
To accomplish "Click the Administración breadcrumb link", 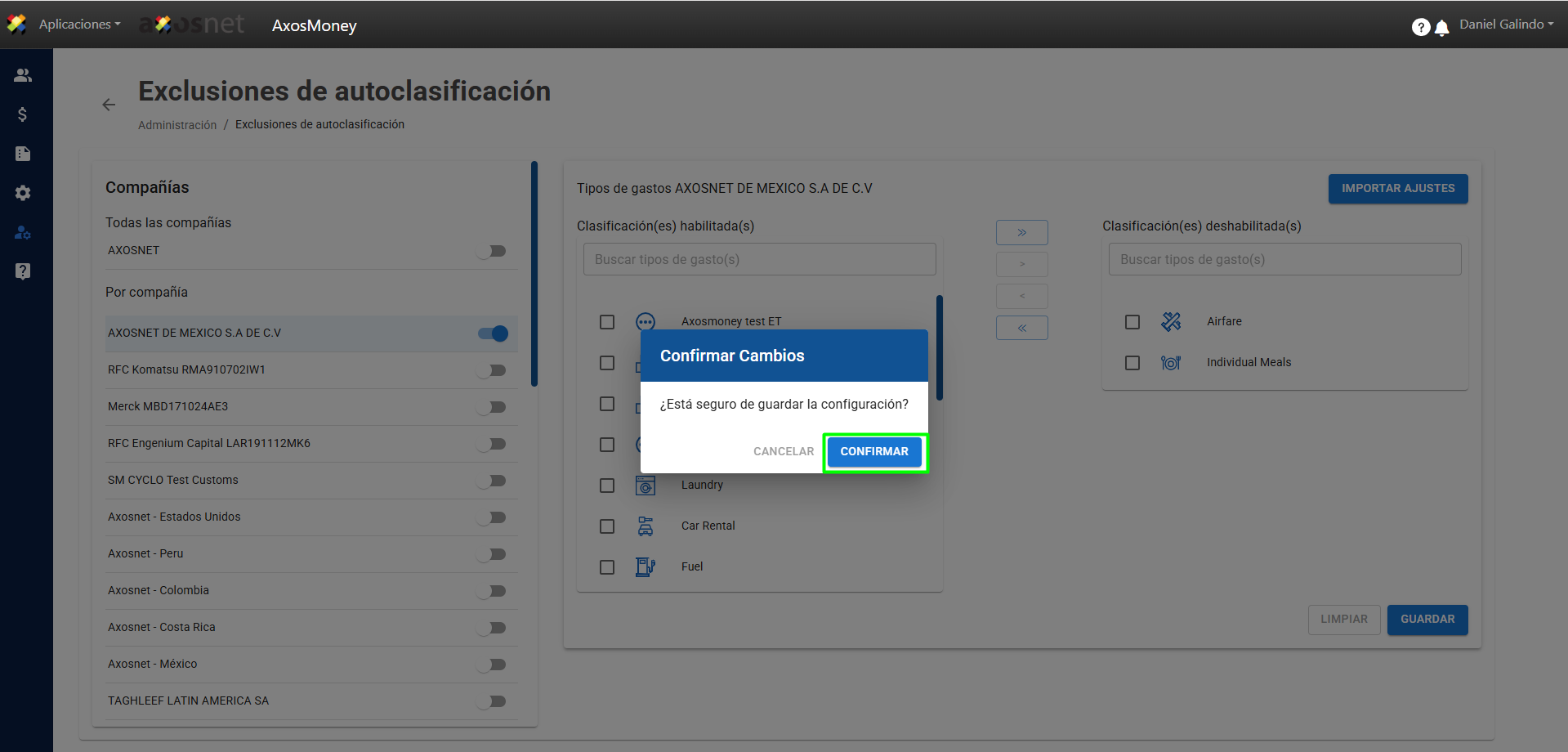I will (x=177, y=125).
